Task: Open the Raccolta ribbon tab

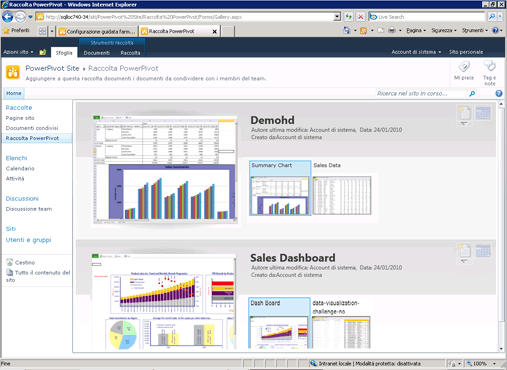Action: pyautogui.click(x=130, y=53)
